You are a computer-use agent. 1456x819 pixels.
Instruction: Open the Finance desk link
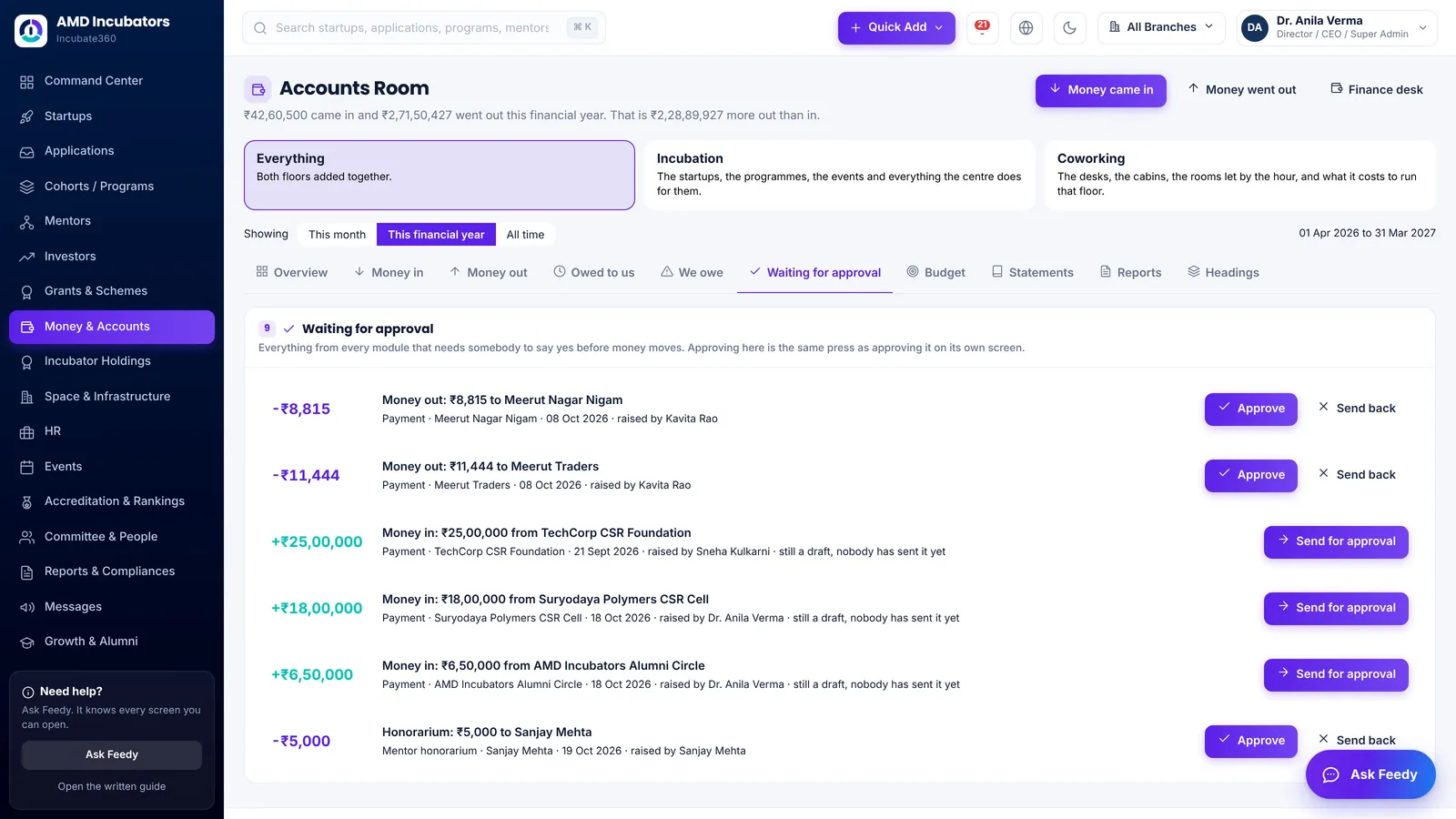click(x=1377, y=90)
